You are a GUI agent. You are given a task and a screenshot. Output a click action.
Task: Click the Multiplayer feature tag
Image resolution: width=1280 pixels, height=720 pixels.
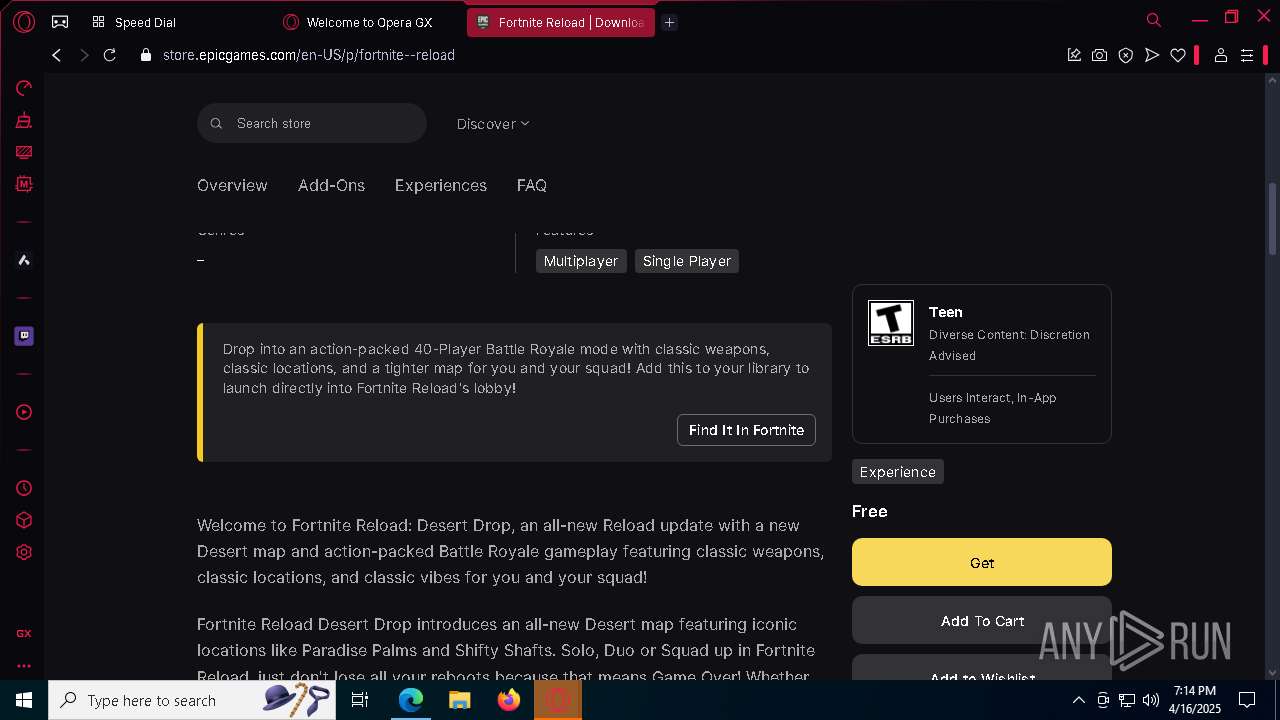pyautogui.click(x=581, y=261)
